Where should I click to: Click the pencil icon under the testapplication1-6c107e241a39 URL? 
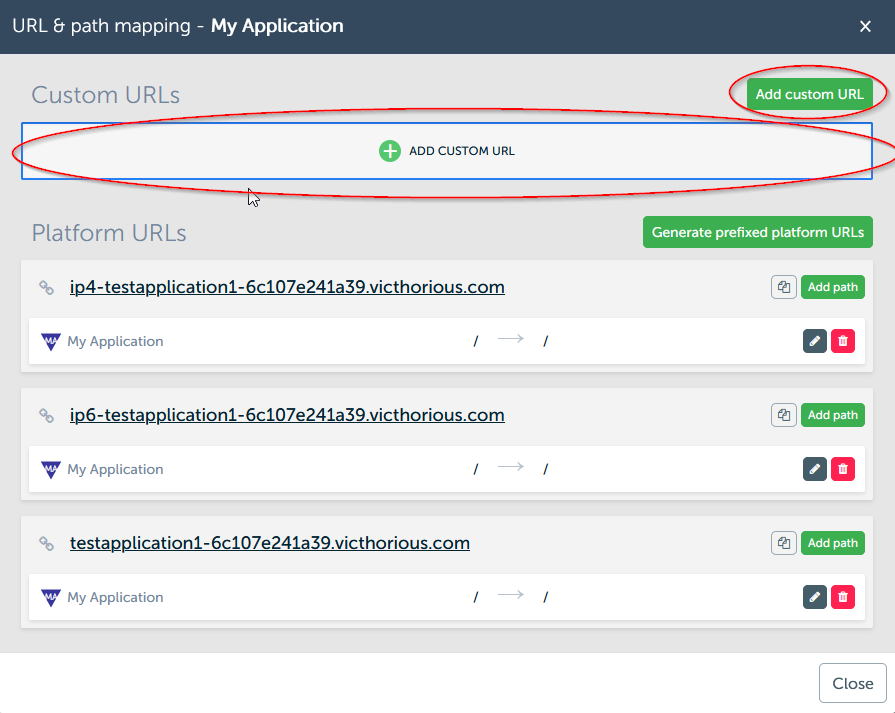click(815, 597)
